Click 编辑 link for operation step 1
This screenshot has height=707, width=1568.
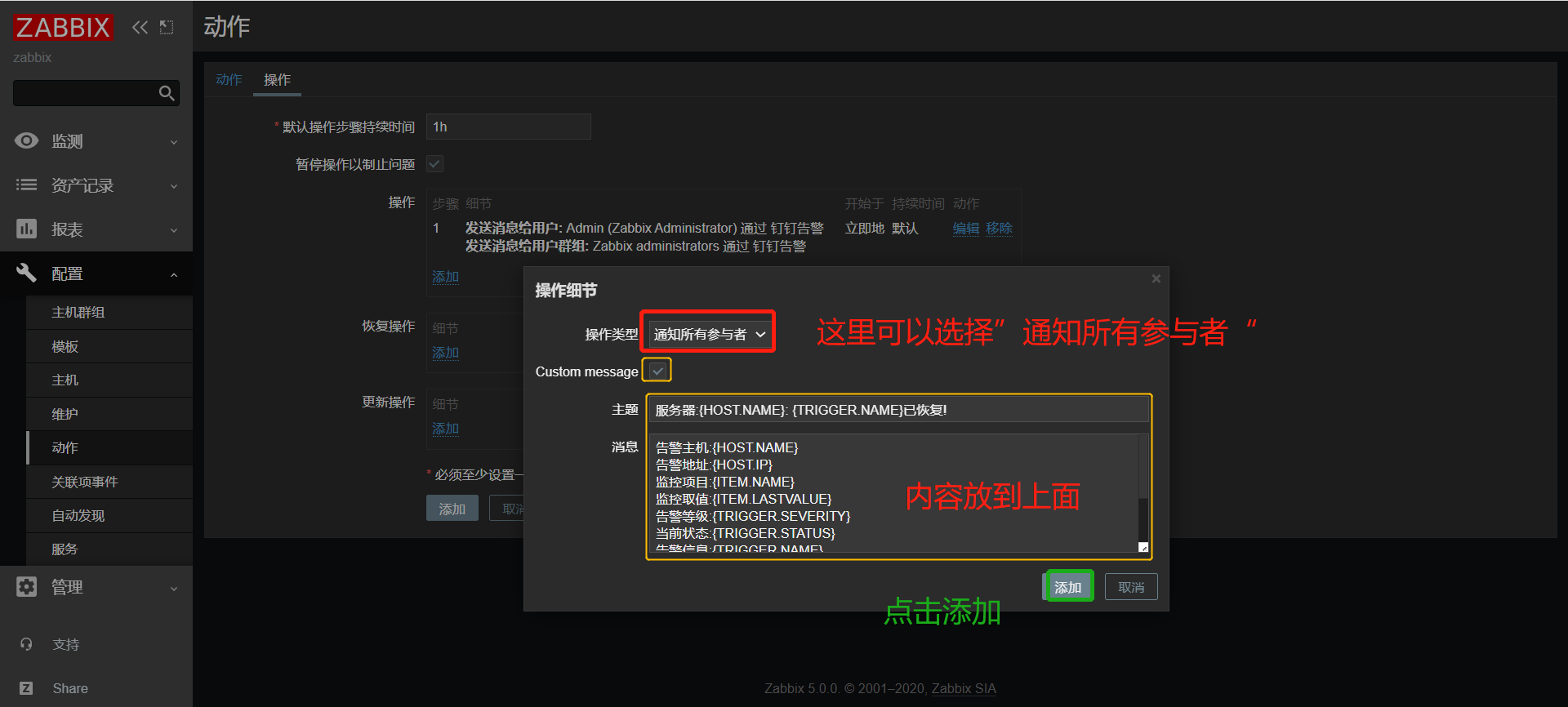966,229
